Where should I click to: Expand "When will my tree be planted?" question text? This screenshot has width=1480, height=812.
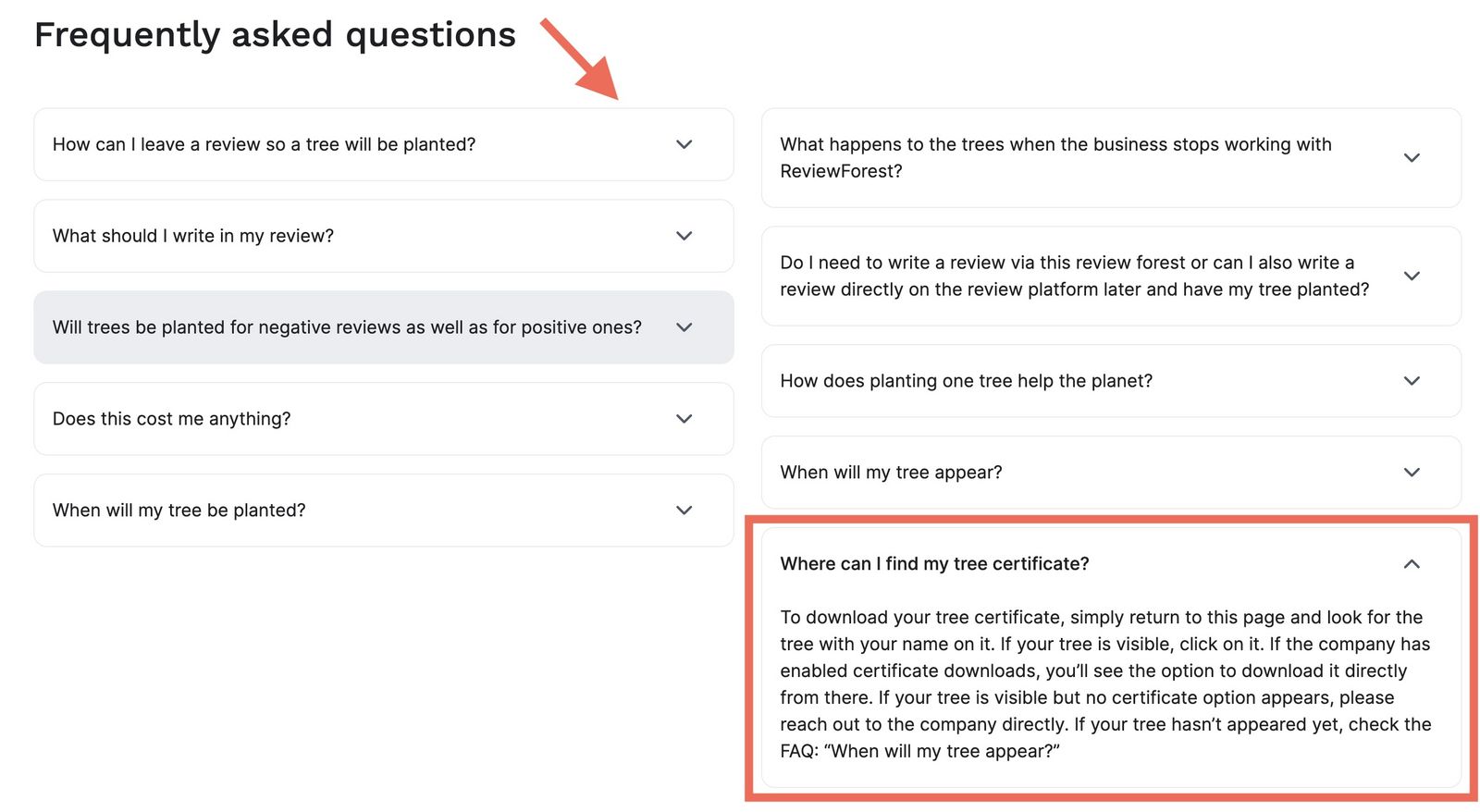[179, 511]
